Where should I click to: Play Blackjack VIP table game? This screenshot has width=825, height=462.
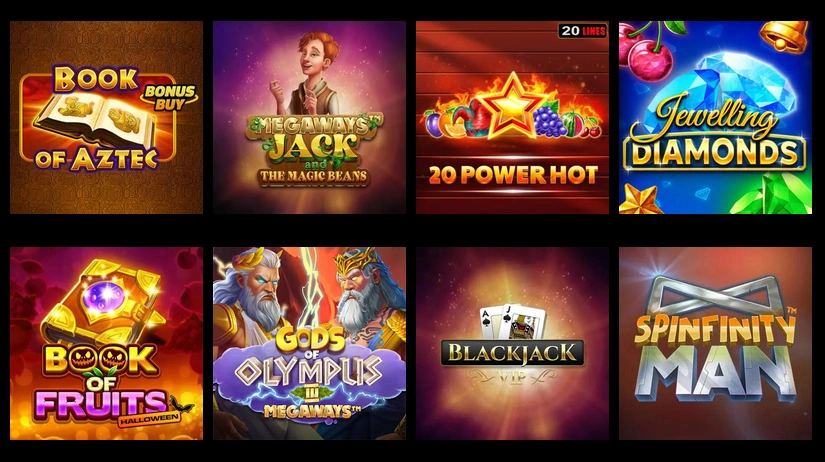512,344
